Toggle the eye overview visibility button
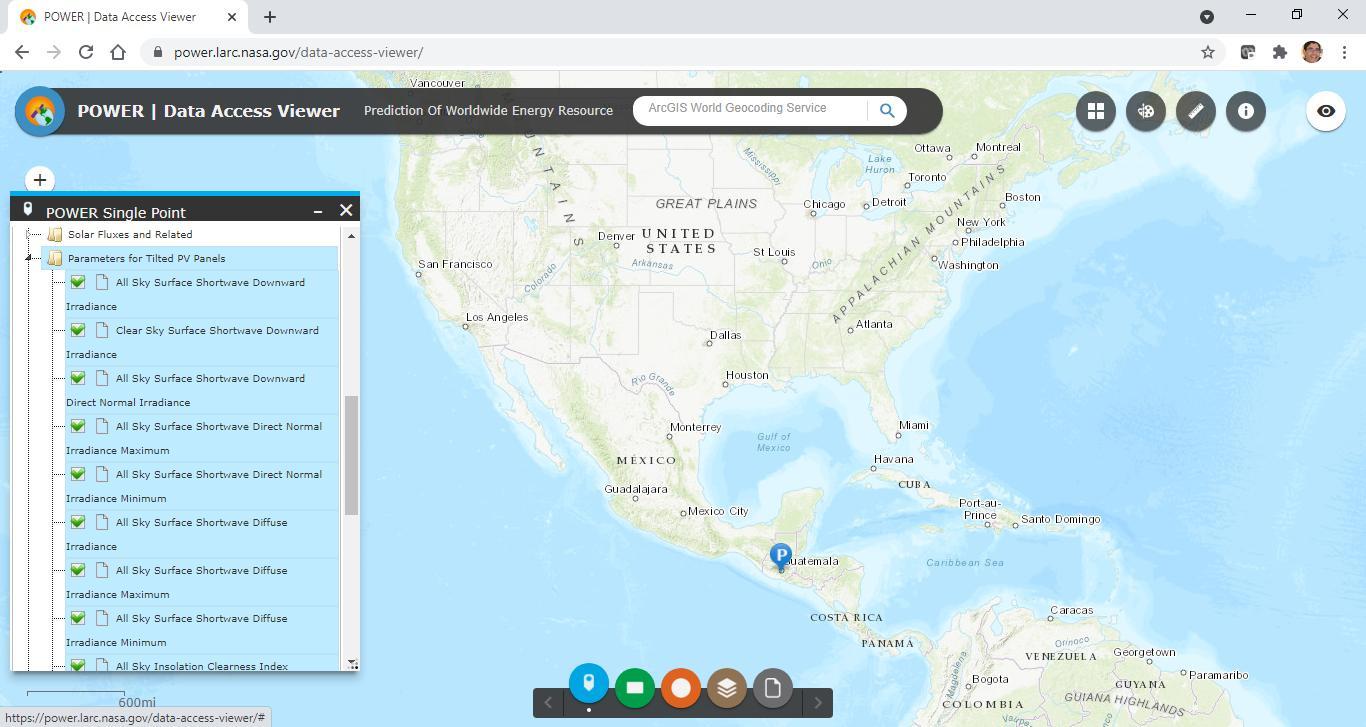1366x727 pixels. coord(1326,111)
